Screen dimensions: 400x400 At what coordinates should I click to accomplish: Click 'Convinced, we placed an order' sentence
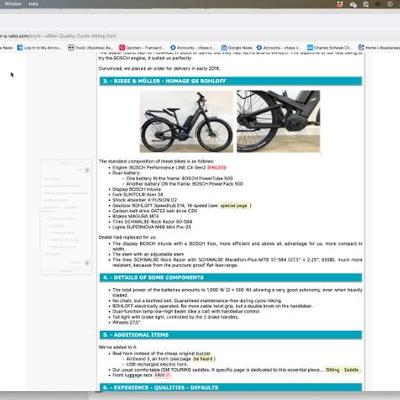159,68
